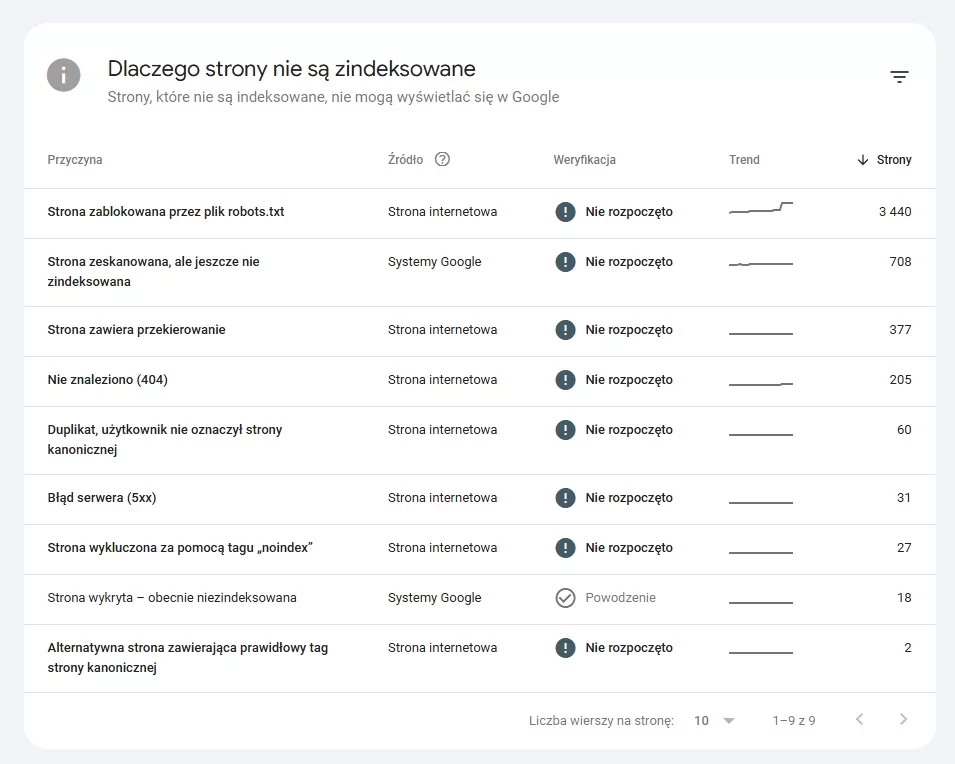The width and height of the screenshot is (955, 764).
Task: Go to next page with the right chevron
Action: click(x=903, y=720)
